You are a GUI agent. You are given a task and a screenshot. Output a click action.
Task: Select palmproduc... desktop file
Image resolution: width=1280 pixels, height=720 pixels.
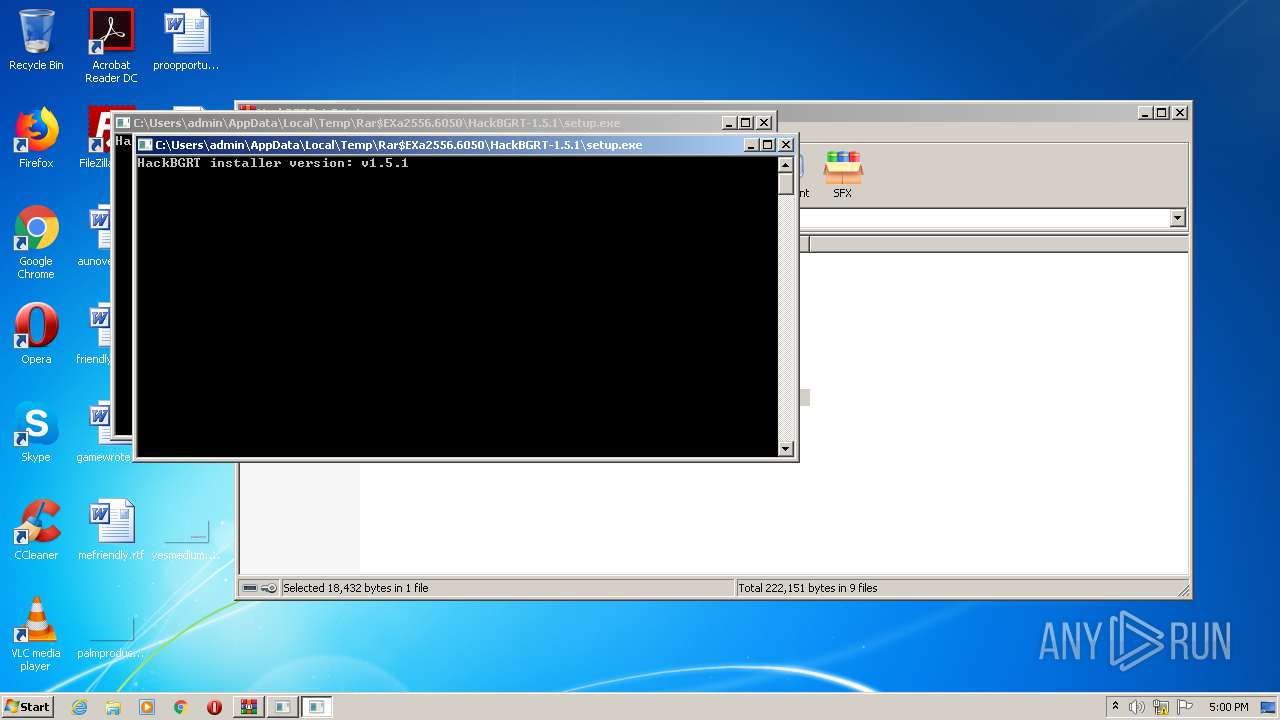coord(111,638)
